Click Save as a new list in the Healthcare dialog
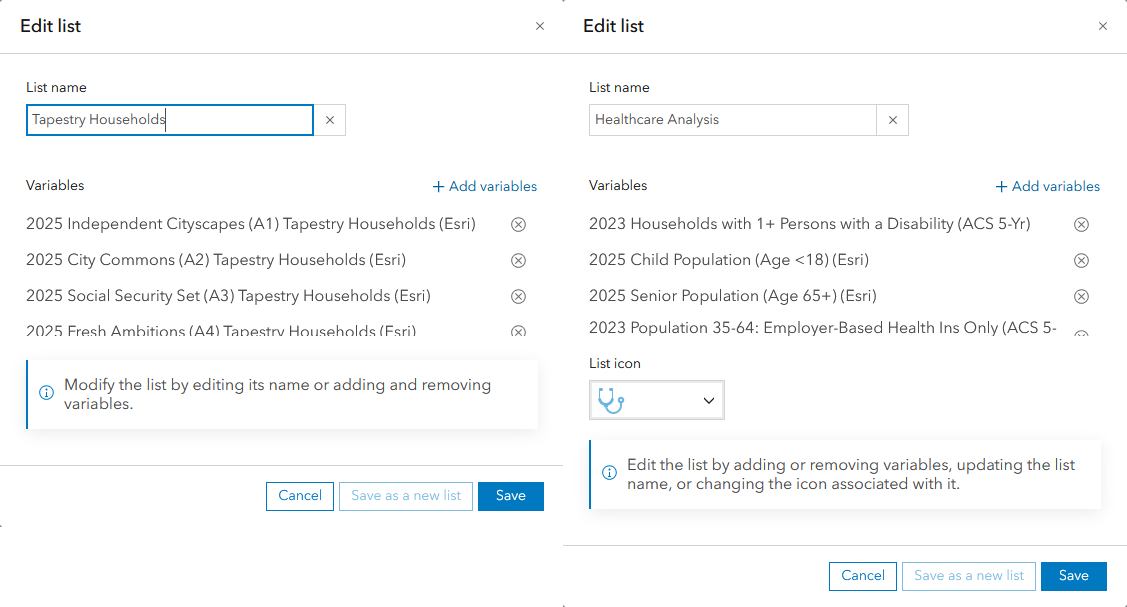1127x607 pixels. (968, 576)
